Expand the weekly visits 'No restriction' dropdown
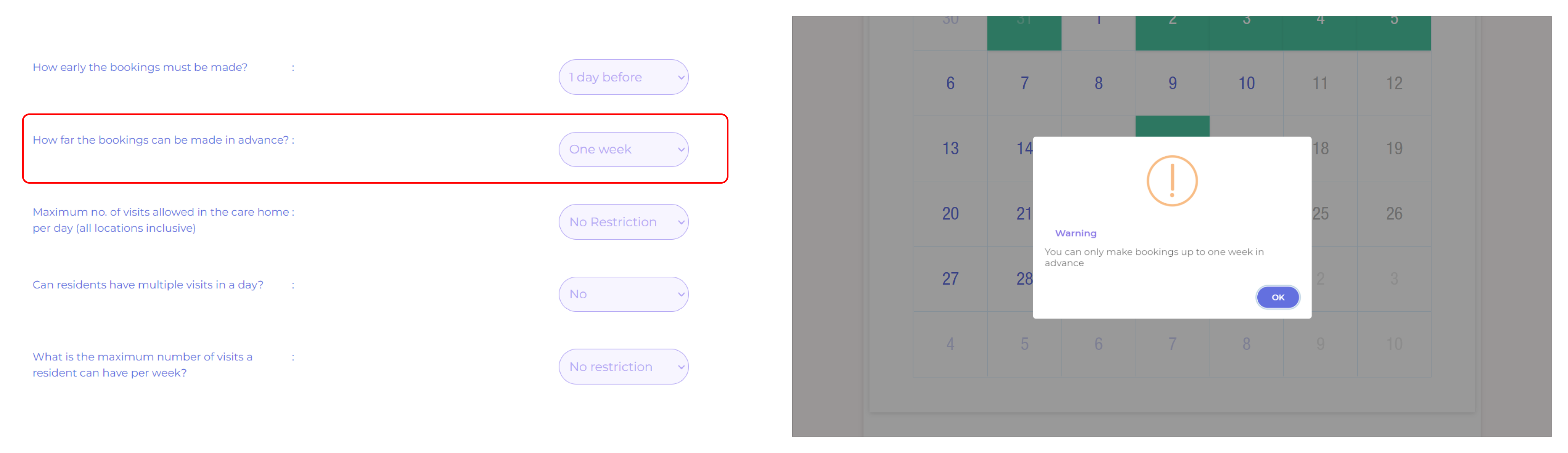 623,366
